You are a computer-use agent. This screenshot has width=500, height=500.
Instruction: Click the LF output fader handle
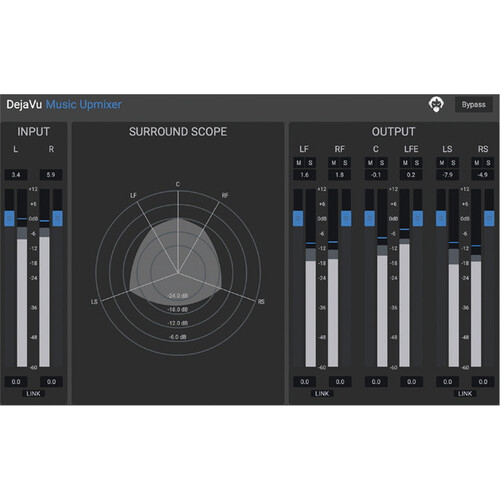(x=298, y=219)
